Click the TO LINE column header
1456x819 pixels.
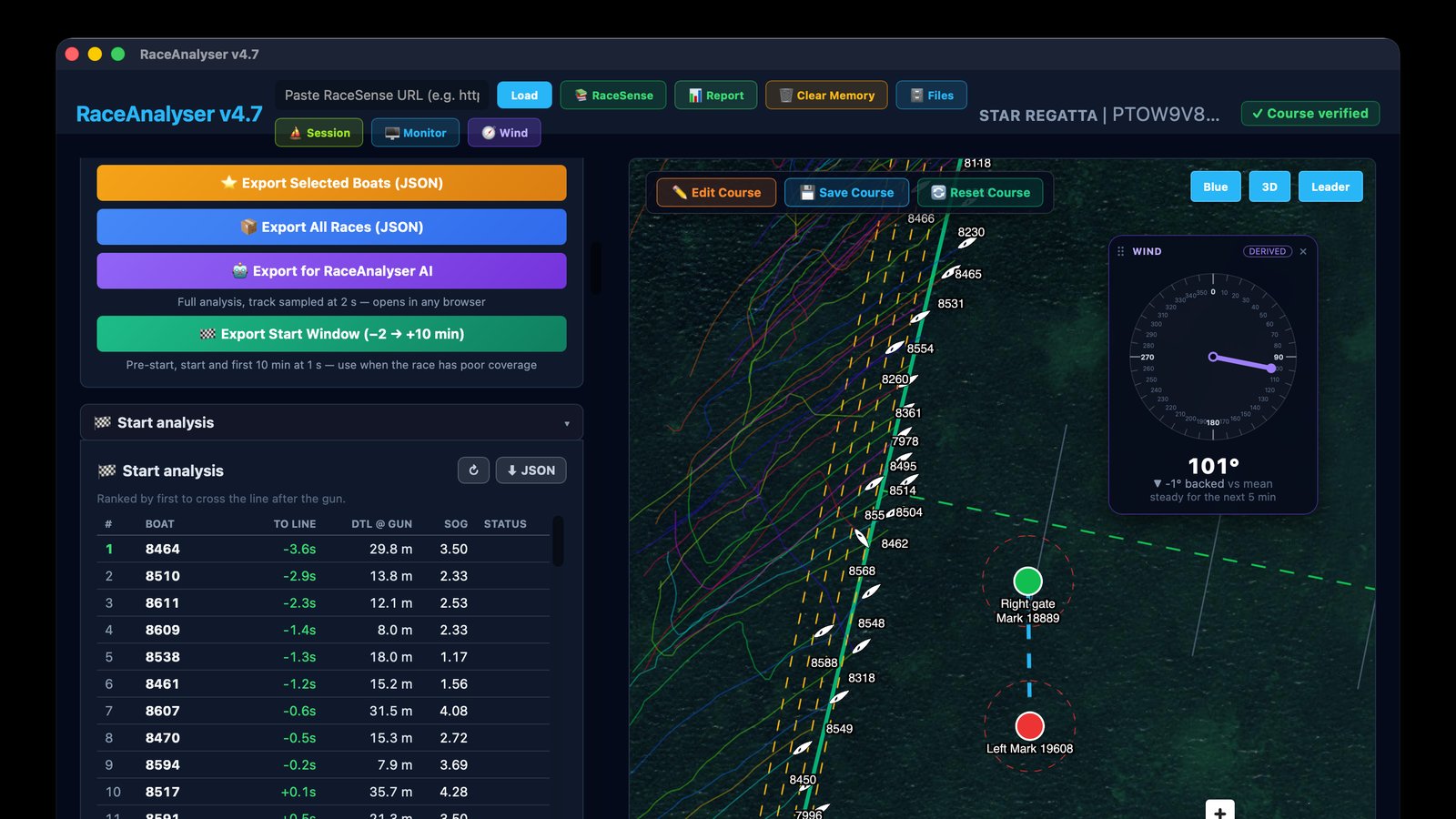coord(295,524)
